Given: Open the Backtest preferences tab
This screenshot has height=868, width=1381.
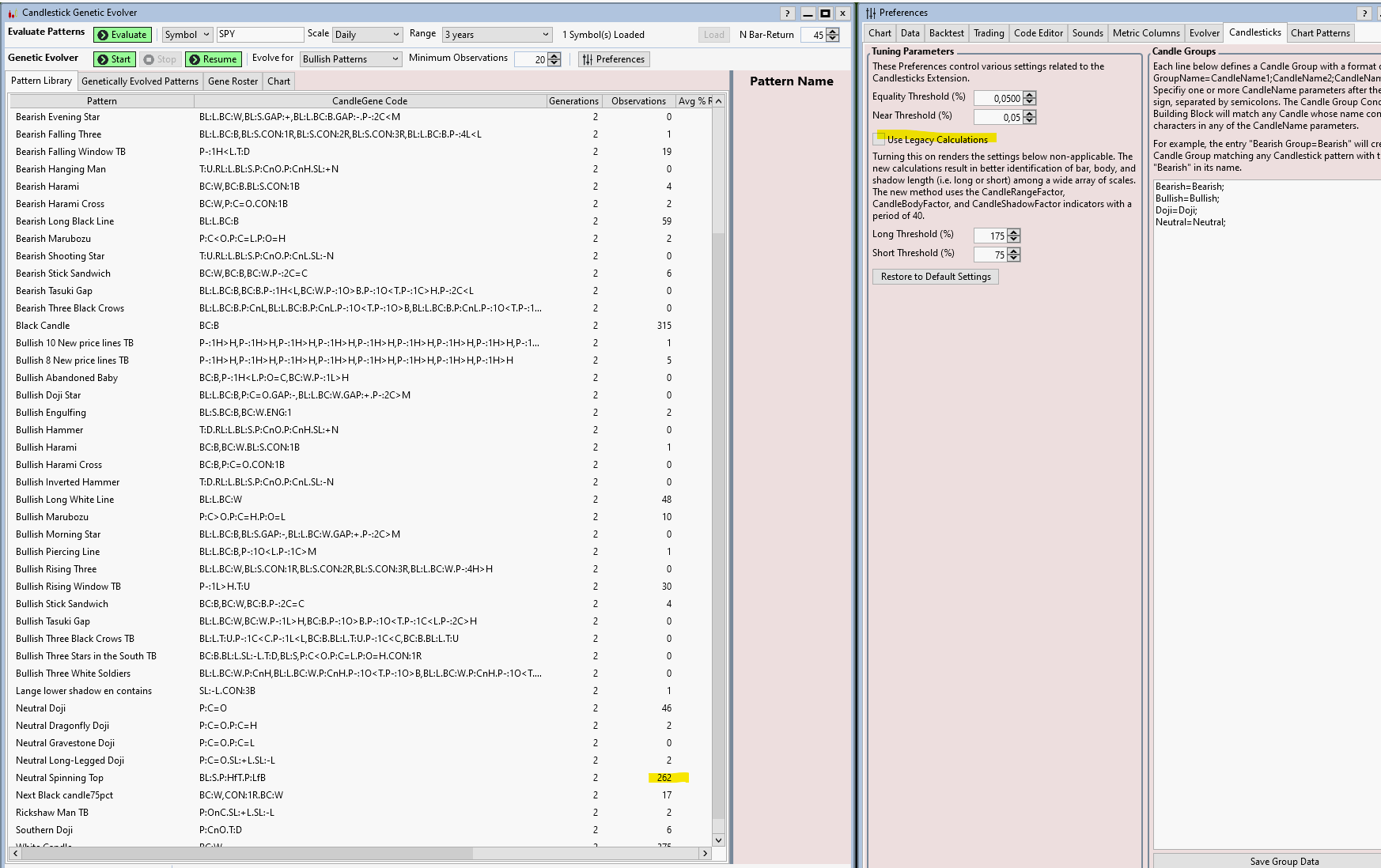Looking at the screenshot, I should pos(947,33).
